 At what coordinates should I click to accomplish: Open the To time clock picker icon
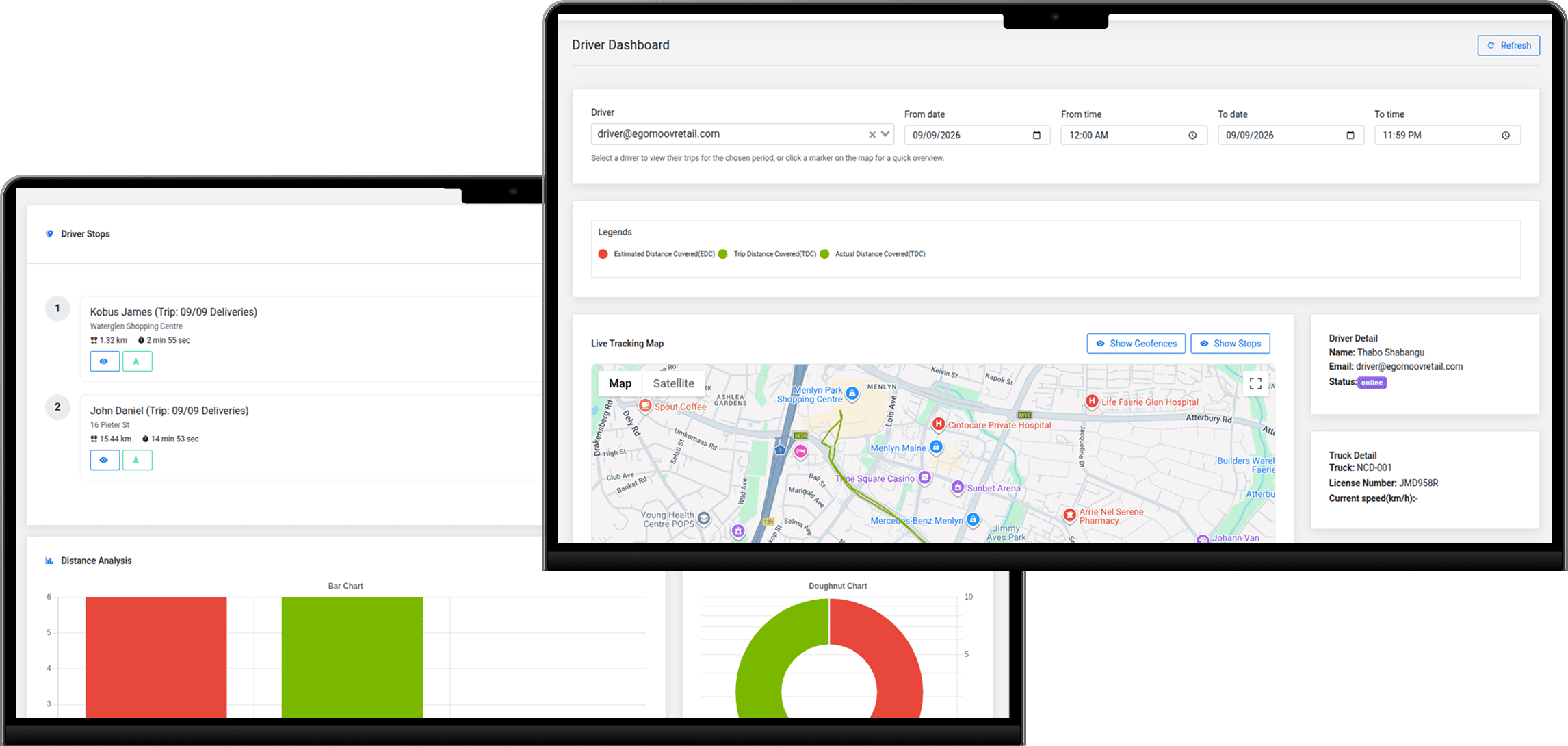click(x=1506, y=136)
